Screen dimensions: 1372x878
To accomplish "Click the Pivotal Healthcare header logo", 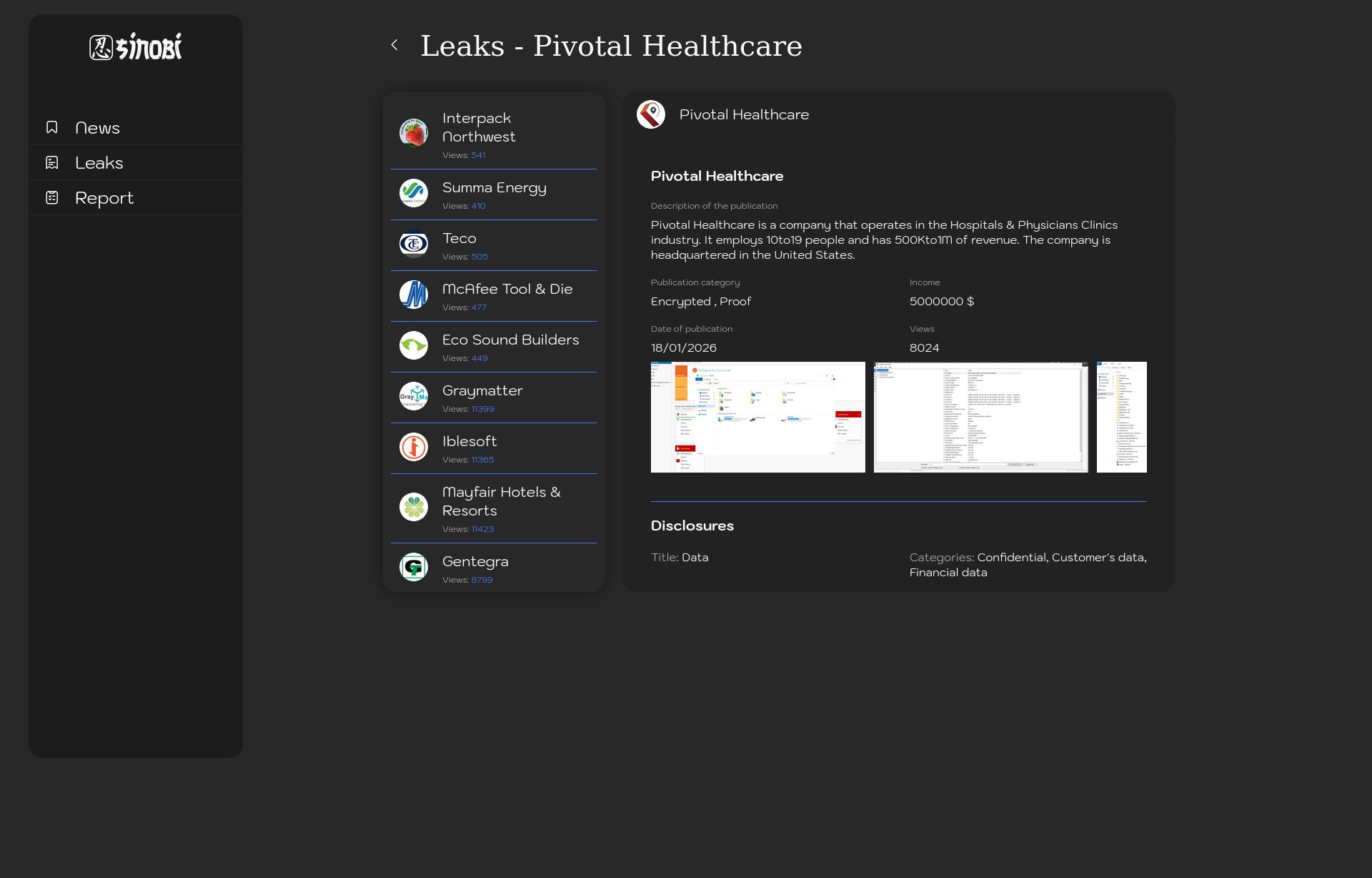I will point(651,114).
